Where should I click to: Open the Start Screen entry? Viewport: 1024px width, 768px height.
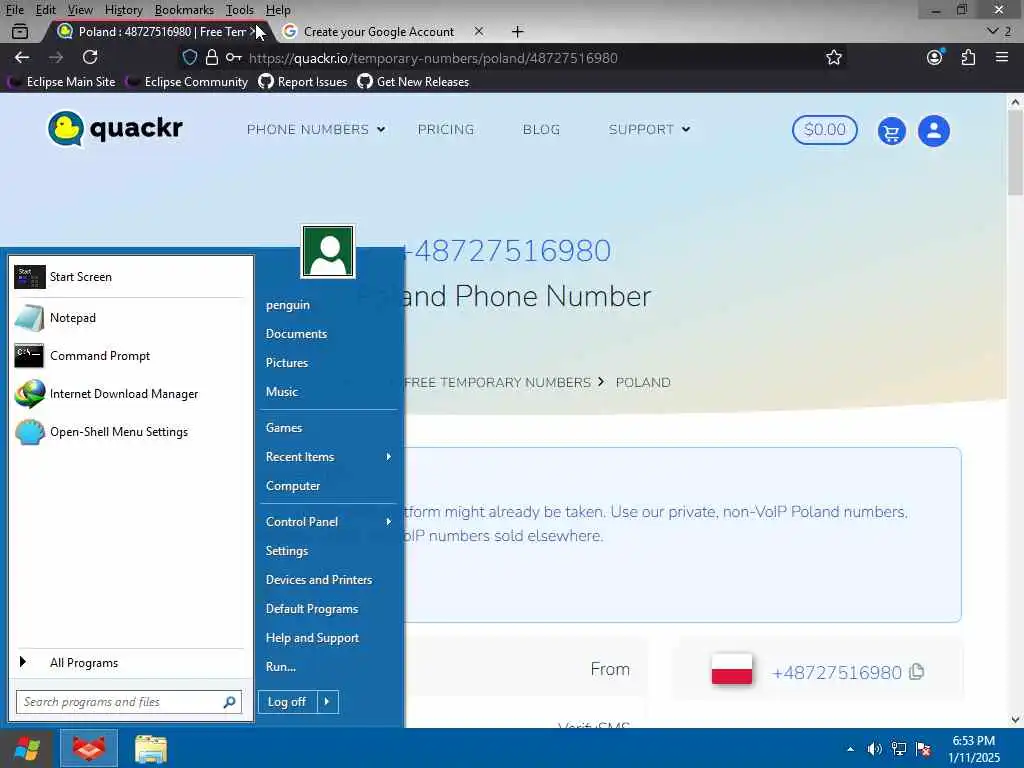[129, 277]
